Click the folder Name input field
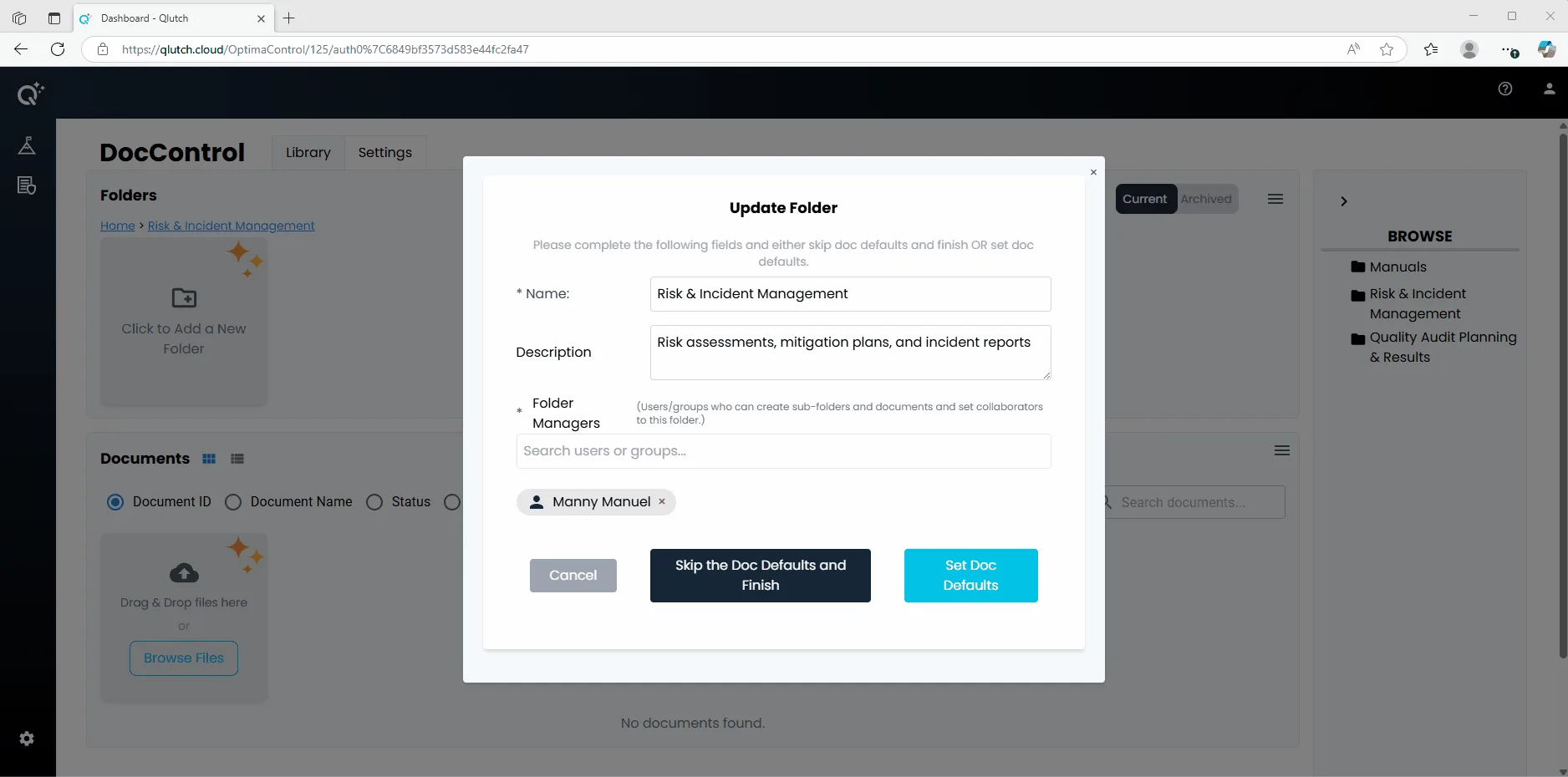Viewport: 1568px width, 777px height. pyautogui.click(x=851, y=294)
